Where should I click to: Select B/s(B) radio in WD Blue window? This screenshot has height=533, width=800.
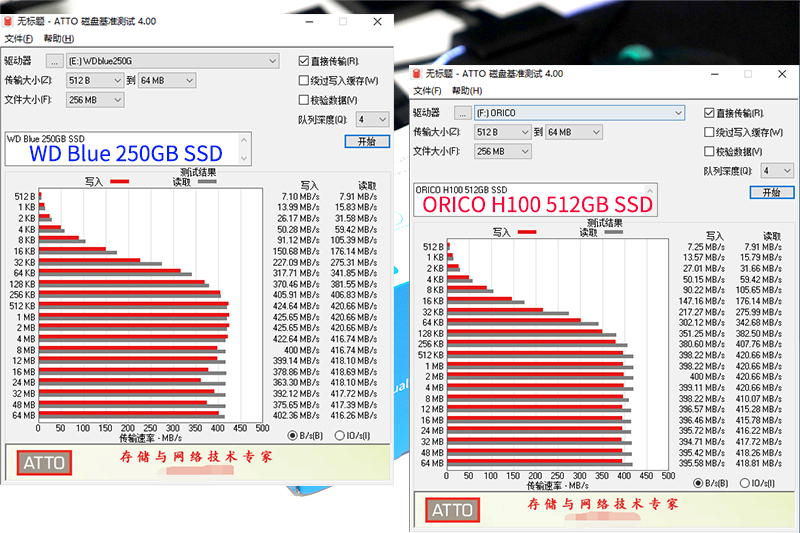pyautogui.click(x=292, y=436)
